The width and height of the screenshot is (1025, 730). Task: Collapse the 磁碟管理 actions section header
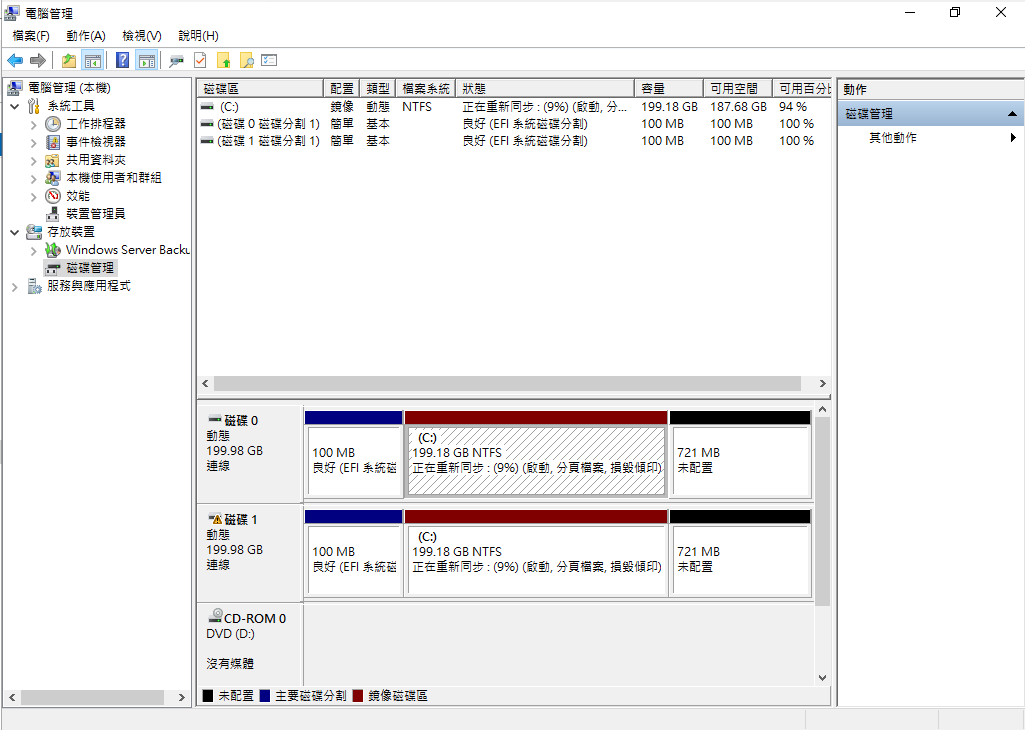pos(931,114)
